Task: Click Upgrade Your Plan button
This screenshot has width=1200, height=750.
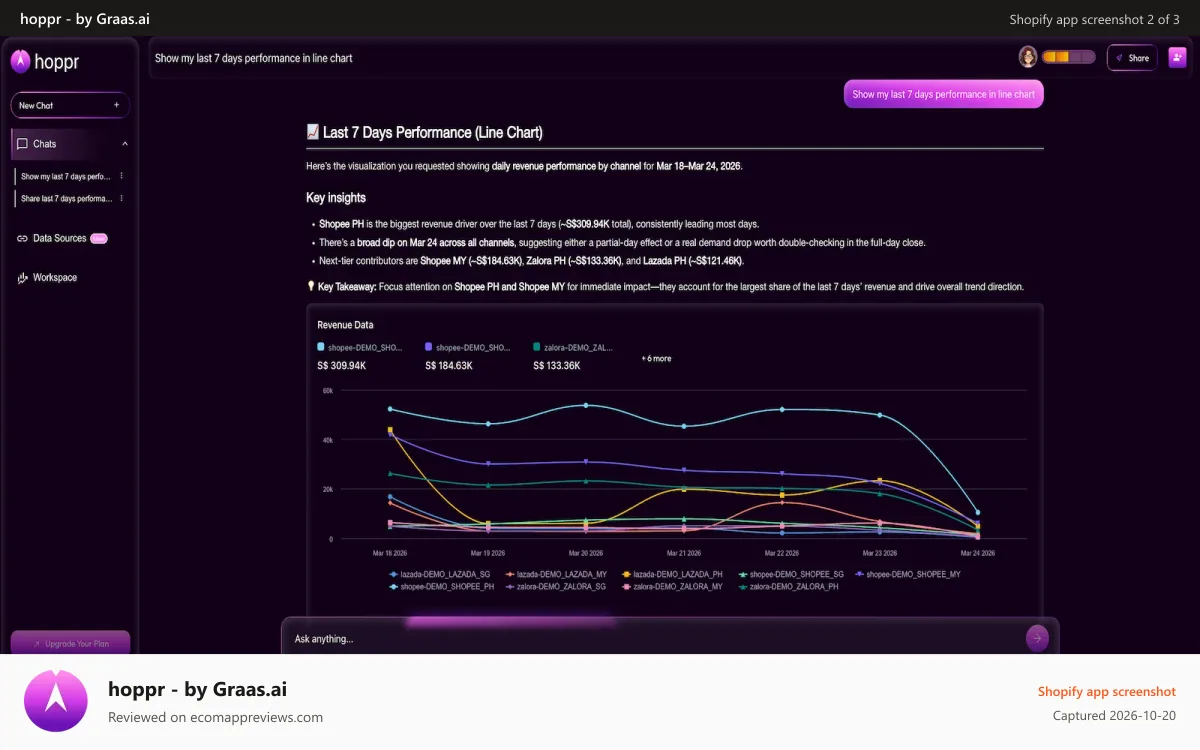Action: [x=70, y=643]
